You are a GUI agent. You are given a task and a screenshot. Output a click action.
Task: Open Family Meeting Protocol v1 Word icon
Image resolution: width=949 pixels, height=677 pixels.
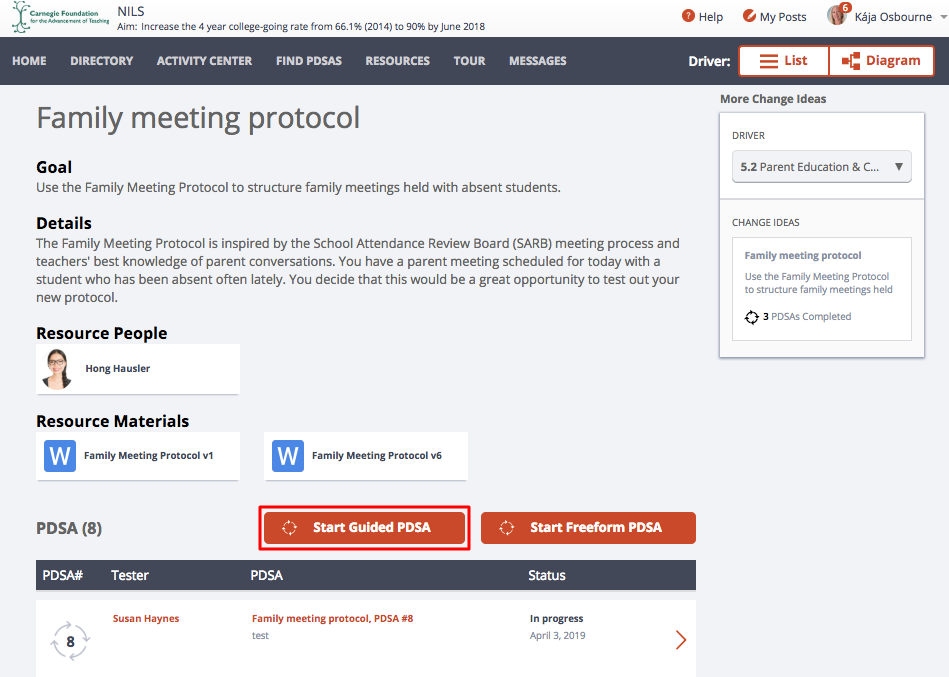[60, 456]
